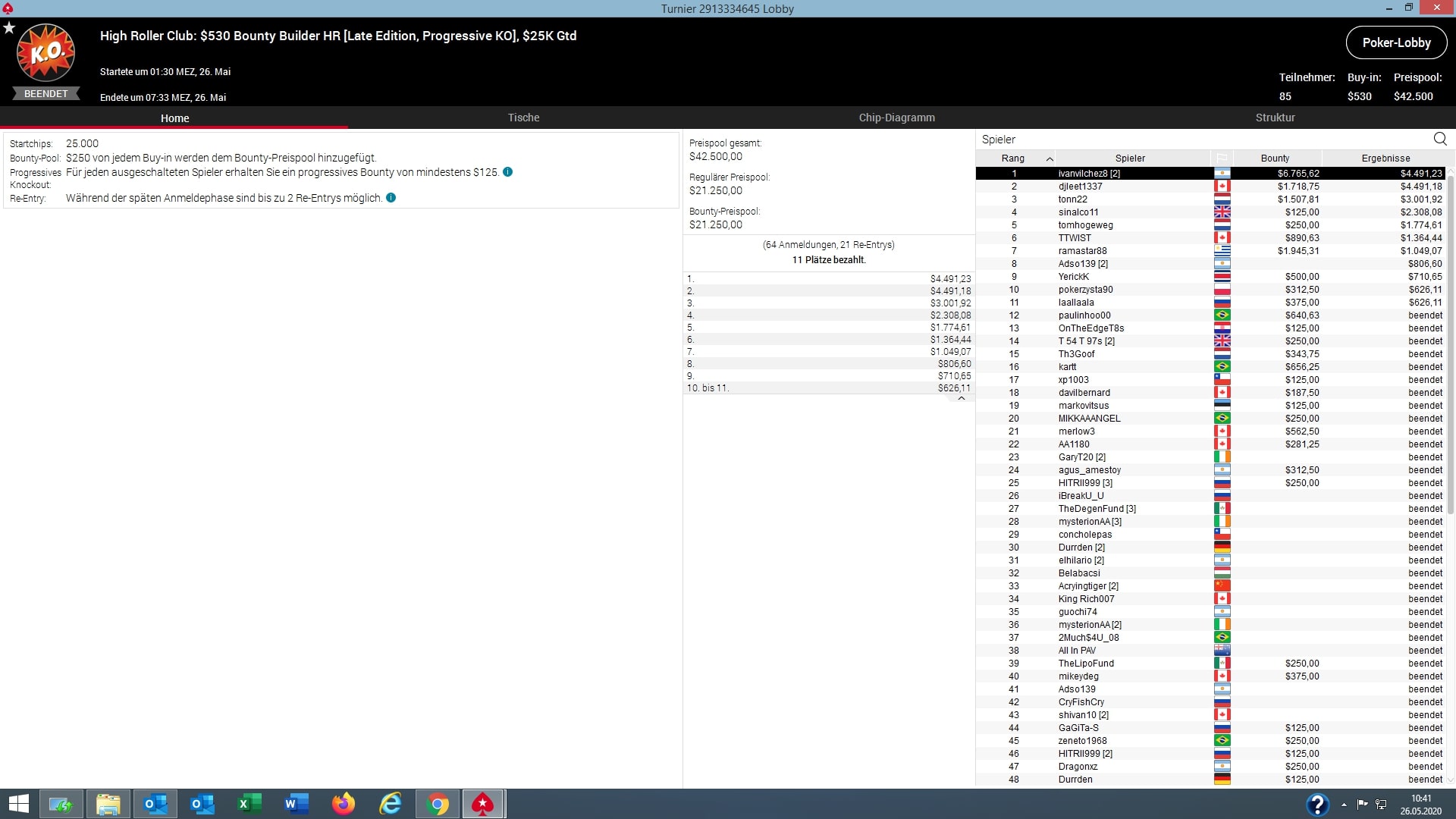Click the flag column header icon
The height and width of the screenshot is (819, 1456).
coord(1222,158)
